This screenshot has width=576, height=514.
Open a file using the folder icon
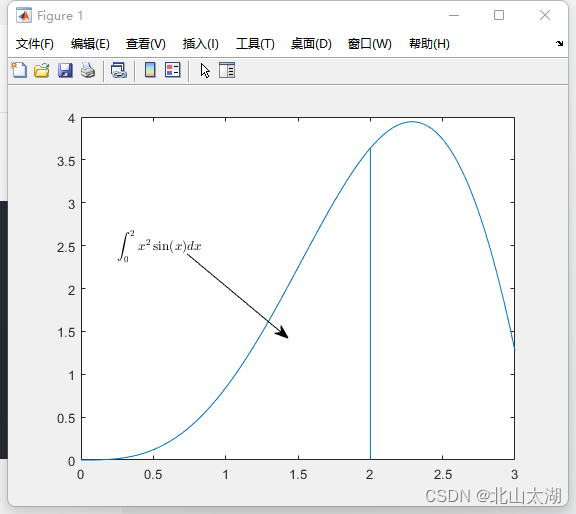[x=42, y=70]
